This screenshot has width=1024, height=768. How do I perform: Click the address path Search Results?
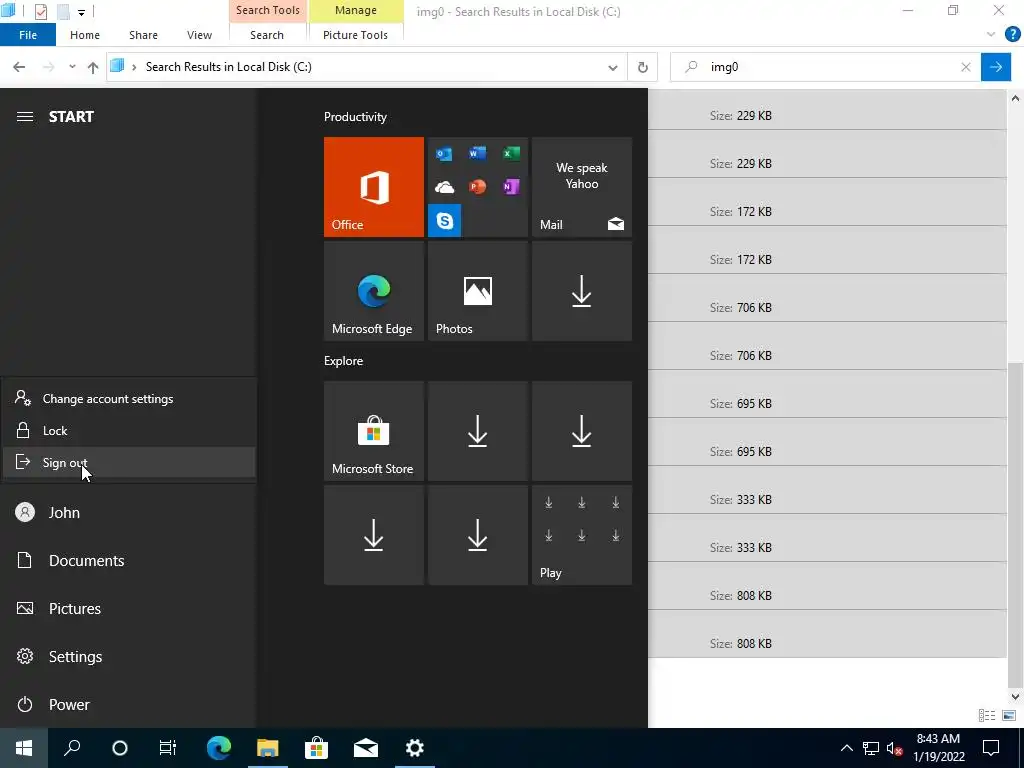point(229,67)
